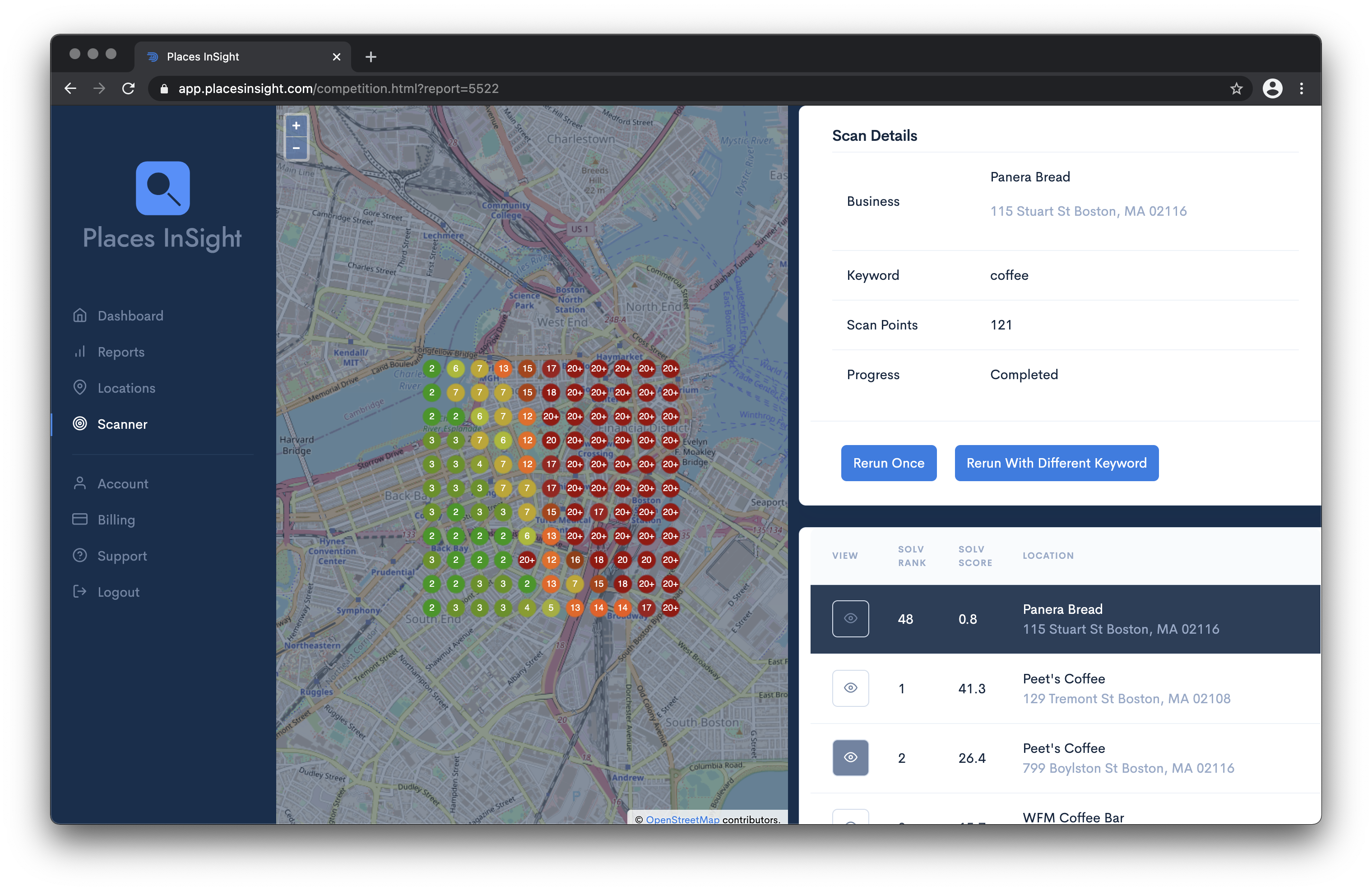Image resolution: width=1372 pixels, height=891 pixels.
Task: Go back with browser back arrow
Action: point(70,88)
